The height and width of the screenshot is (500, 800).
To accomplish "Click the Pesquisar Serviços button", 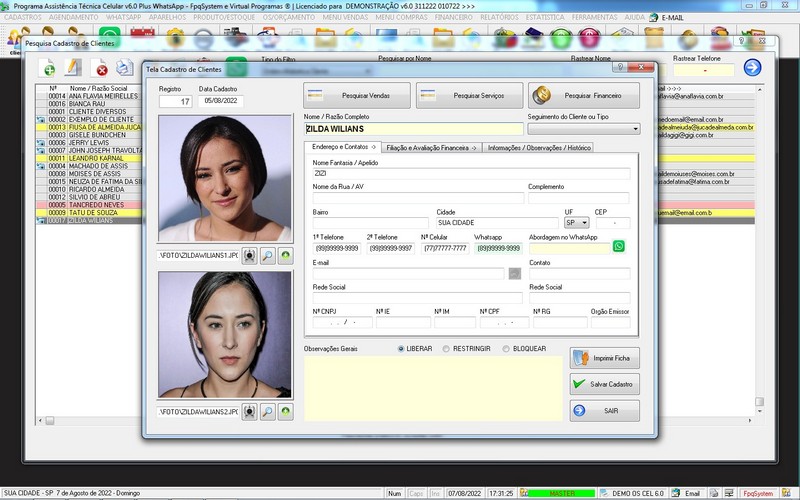I will [x=469, y=95].
